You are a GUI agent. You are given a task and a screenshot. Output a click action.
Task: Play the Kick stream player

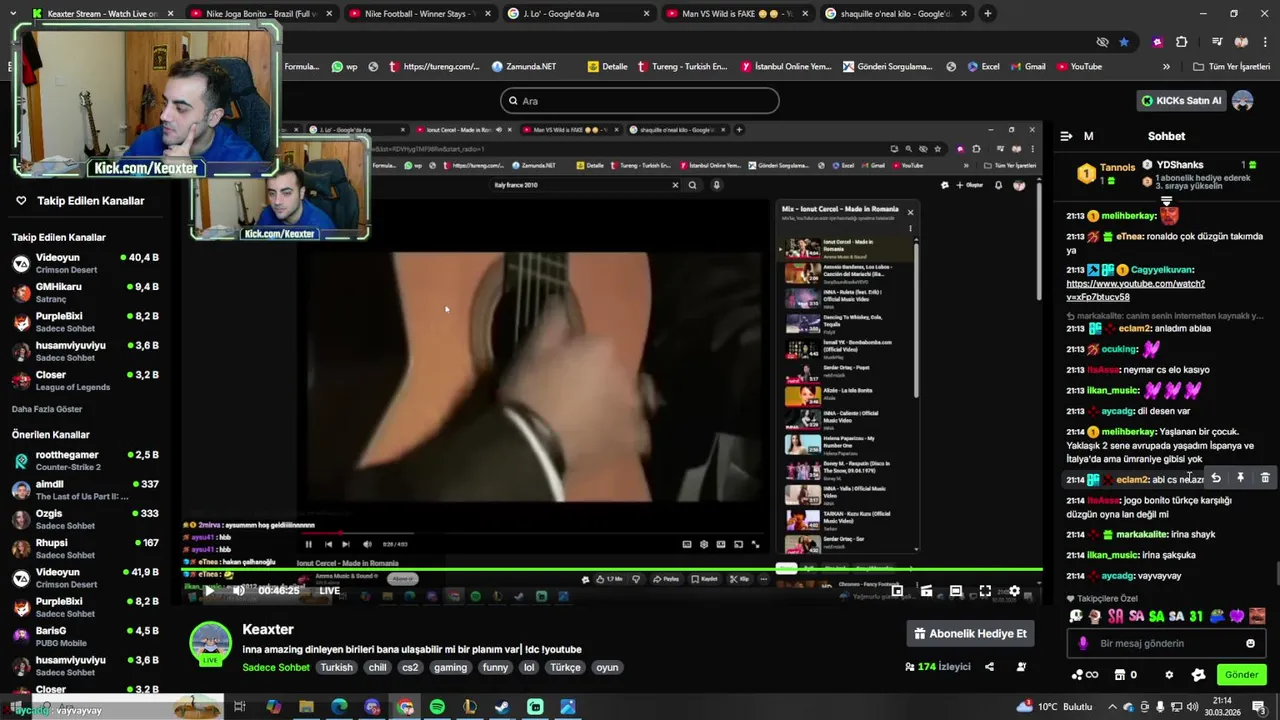click(209, 591)
